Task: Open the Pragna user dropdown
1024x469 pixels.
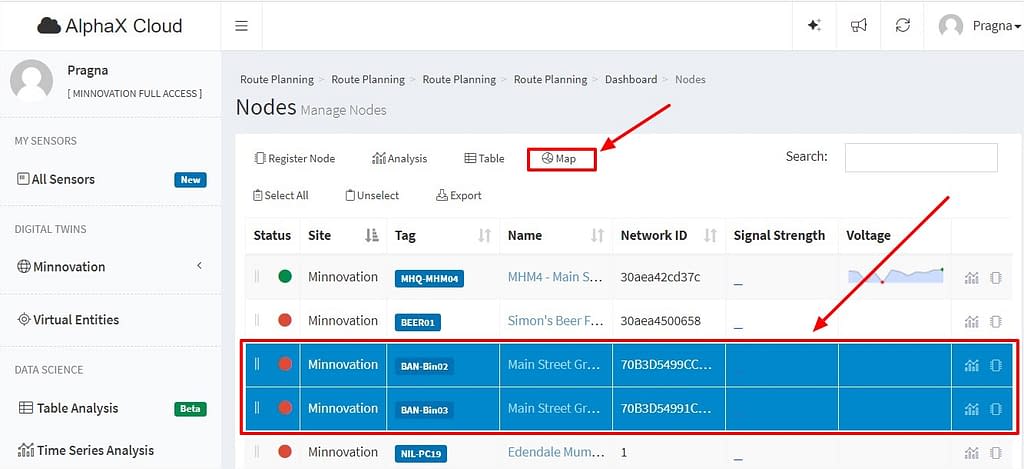Action: tap(980, 26)
